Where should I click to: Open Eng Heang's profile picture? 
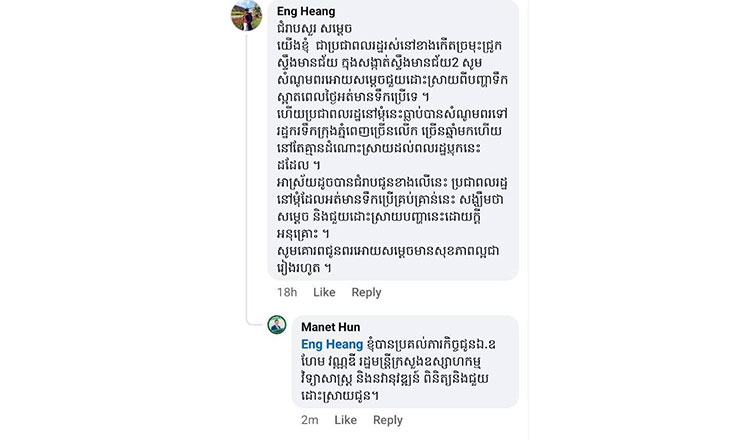246,15
